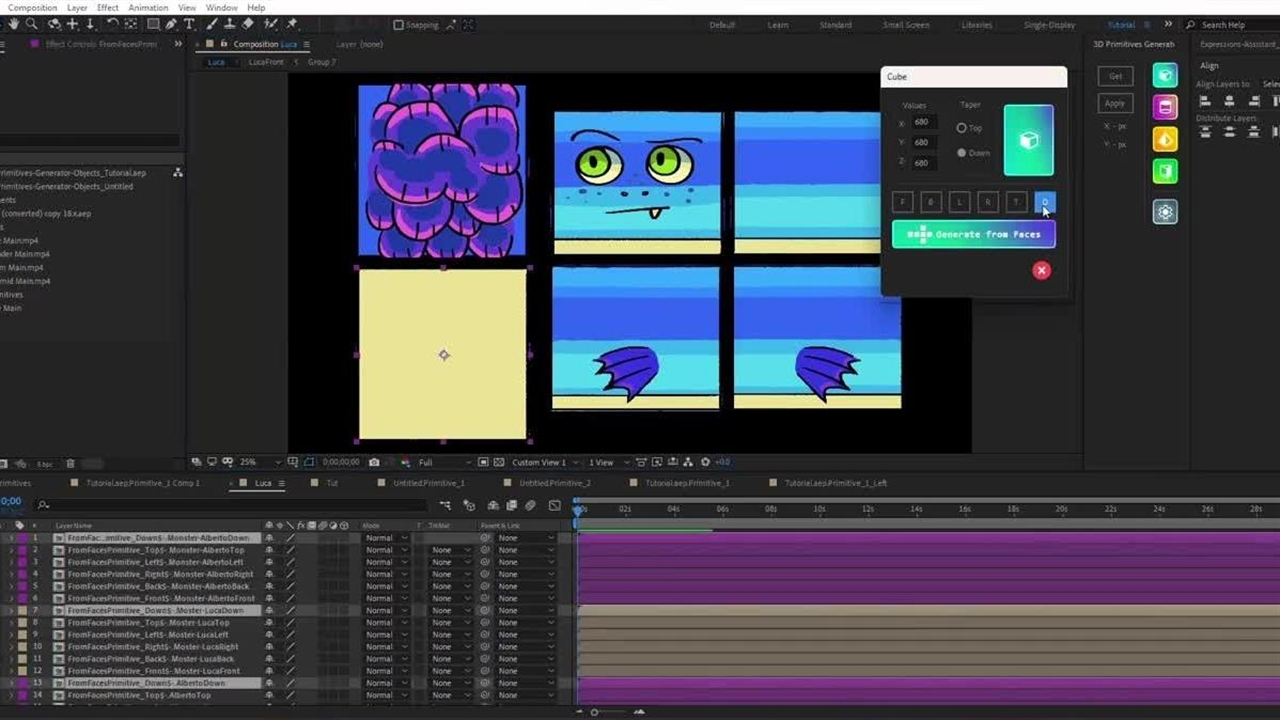Take a snapshot with camera icon

pyautogui.click(x=374, y=462)
